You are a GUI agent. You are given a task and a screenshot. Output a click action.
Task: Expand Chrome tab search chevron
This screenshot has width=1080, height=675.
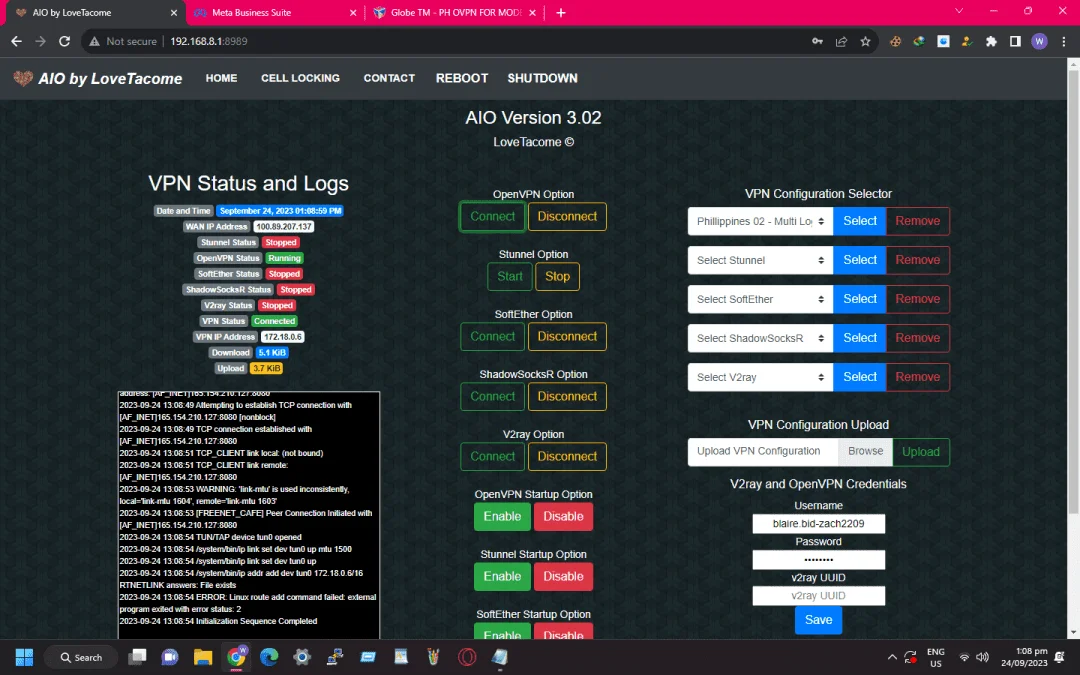[959, 12]
